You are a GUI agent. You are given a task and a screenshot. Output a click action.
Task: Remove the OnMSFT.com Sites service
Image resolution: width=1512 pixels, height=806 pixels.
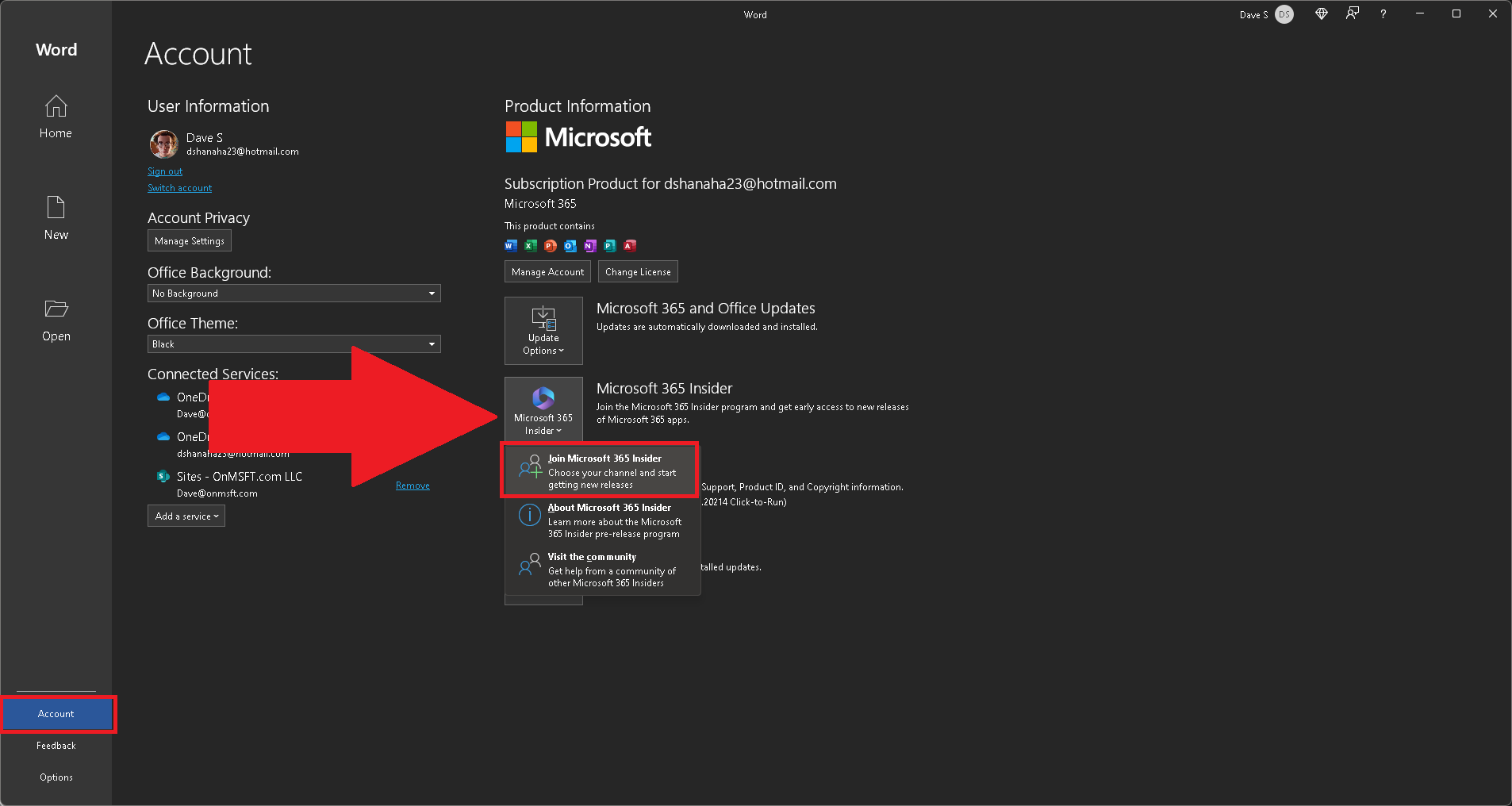coord(413,486)
